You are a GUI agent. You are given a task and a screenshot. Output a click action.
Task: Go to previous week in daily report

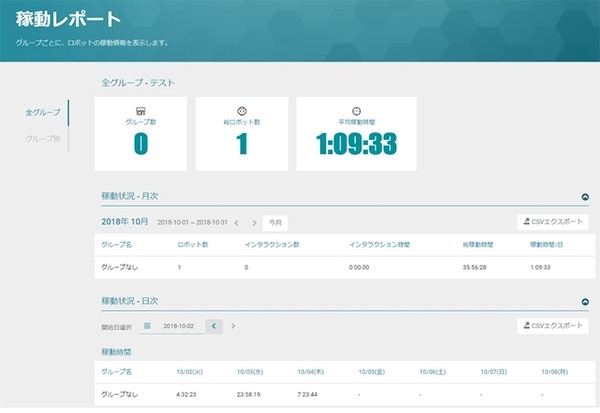point(214,326)
